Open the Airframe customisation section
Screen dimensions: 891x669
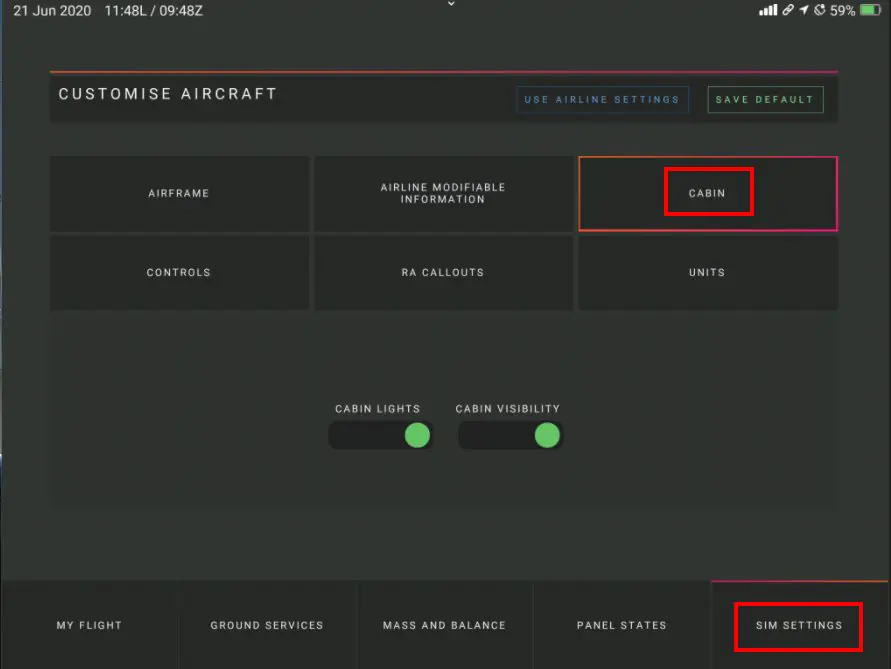coord(180,193)
